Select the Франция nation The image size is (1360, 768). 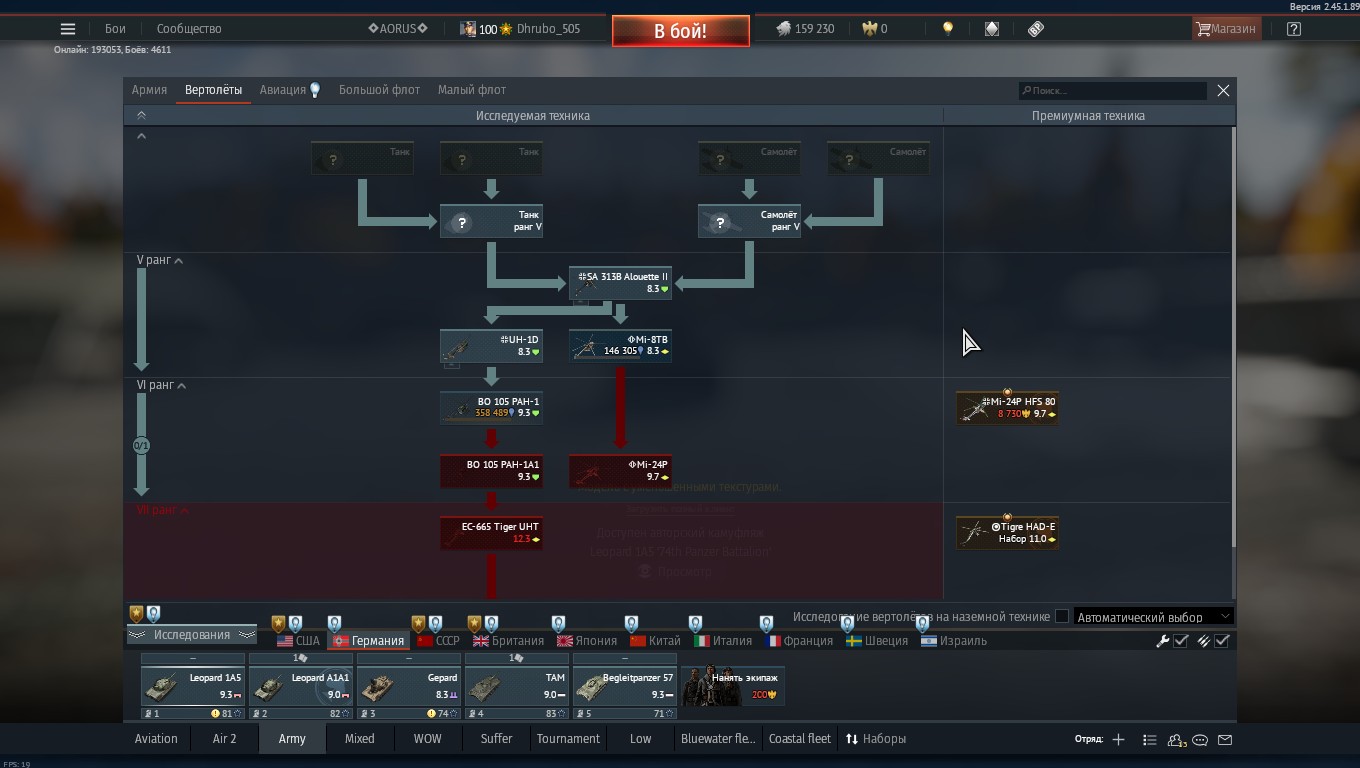tap(800, 641)
